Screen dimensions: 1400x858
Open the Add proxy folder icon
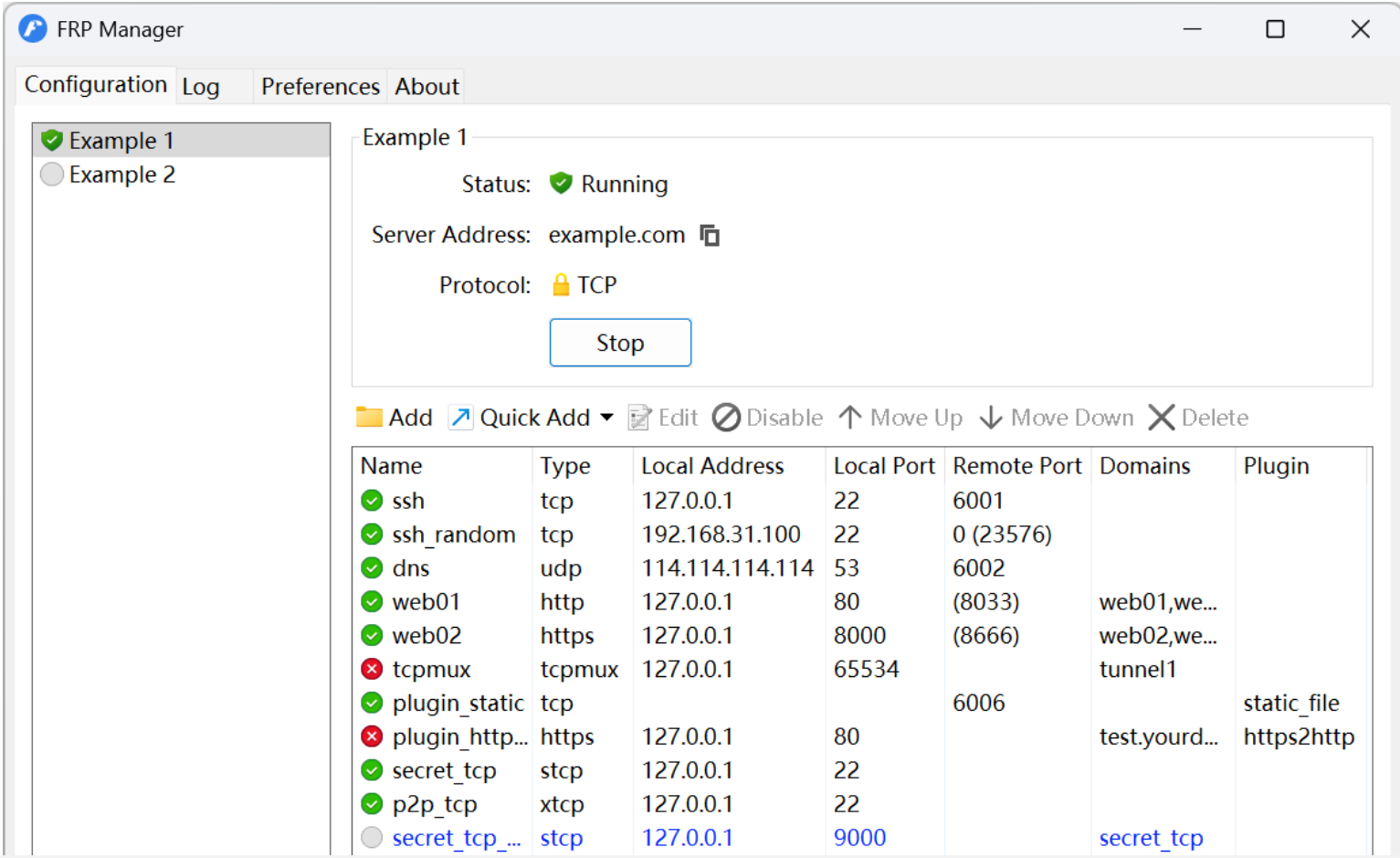pos(369,417)
